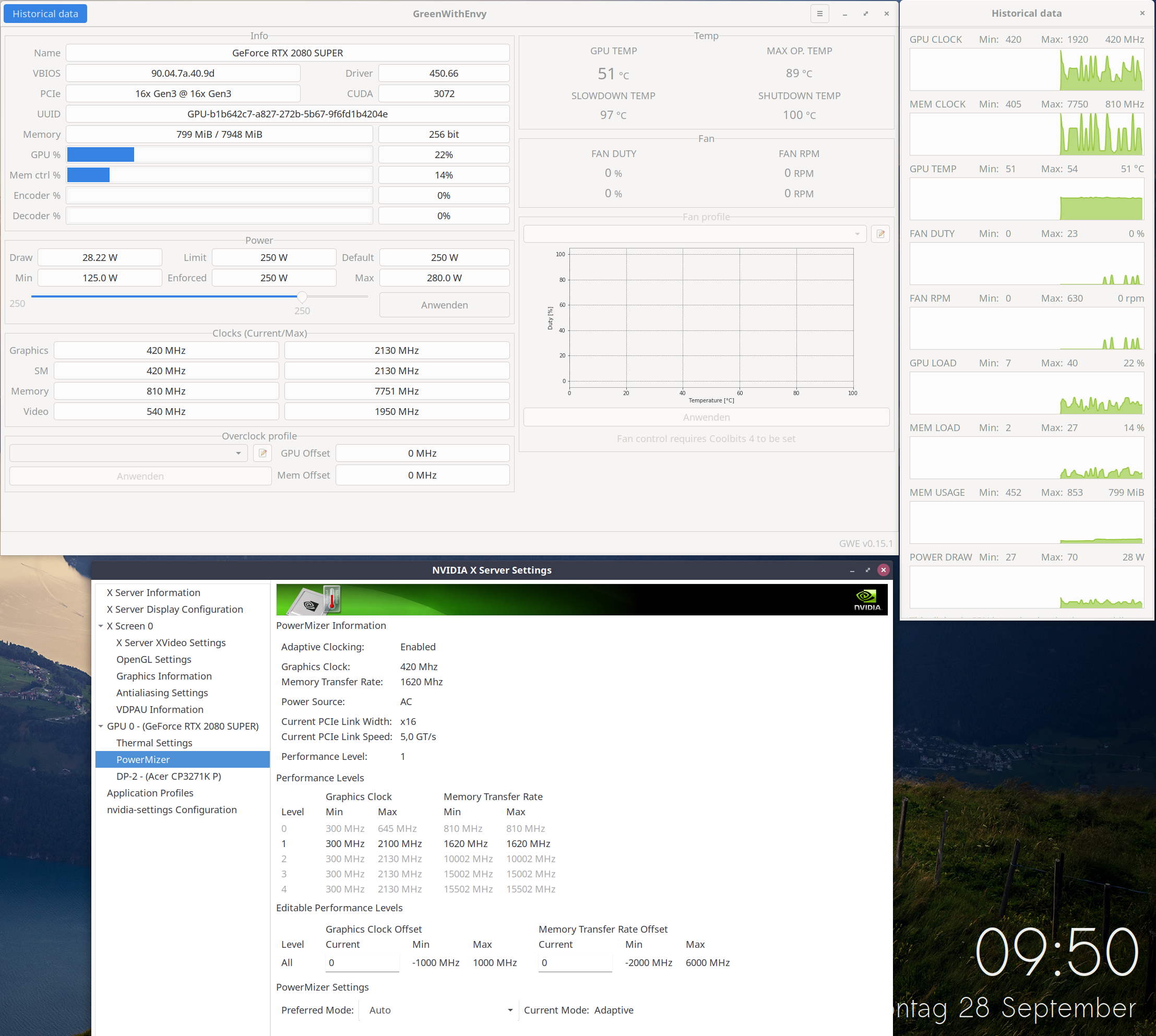1156x1036 pixels.
Task: Click the edit overclock profile icon
Action: (x=263, y=453)
